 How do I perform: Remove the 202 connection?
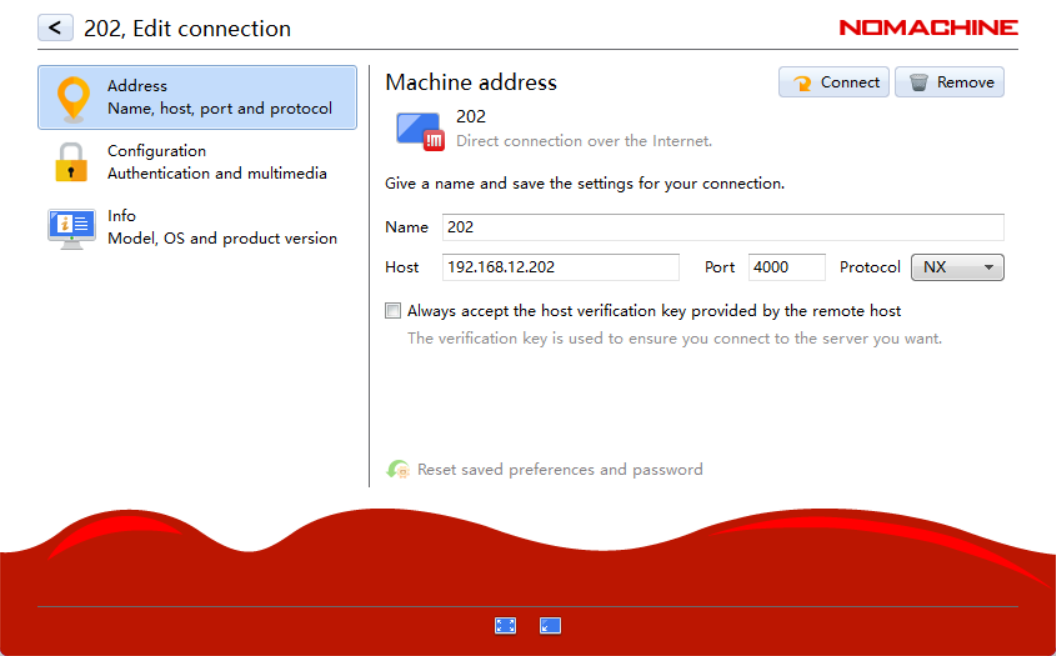(950, 82)
